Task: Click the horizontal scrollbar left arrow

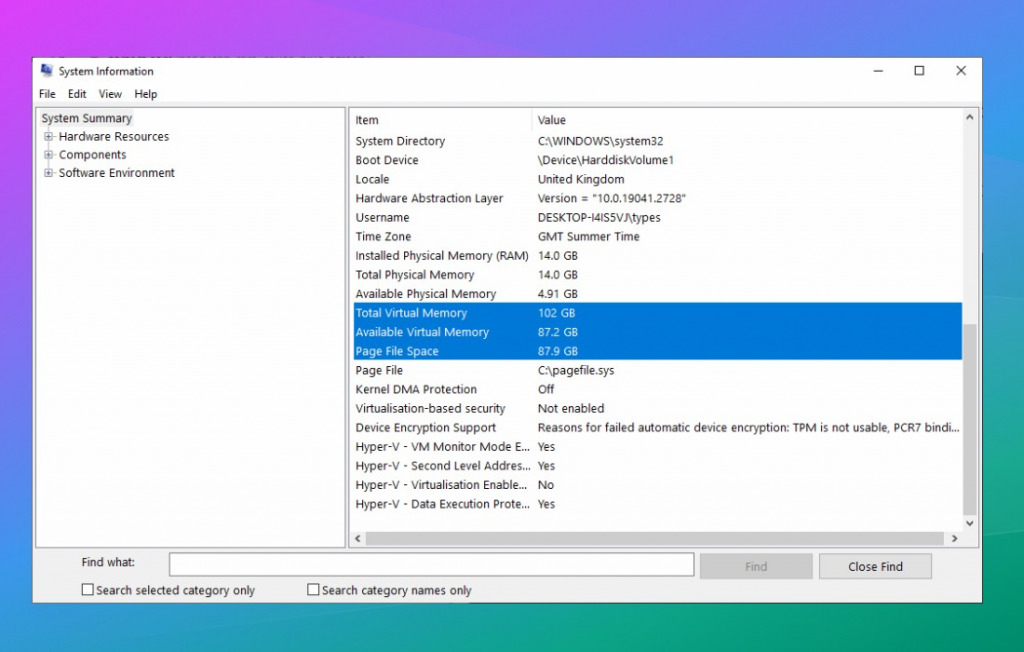Action: click(358, 538)
